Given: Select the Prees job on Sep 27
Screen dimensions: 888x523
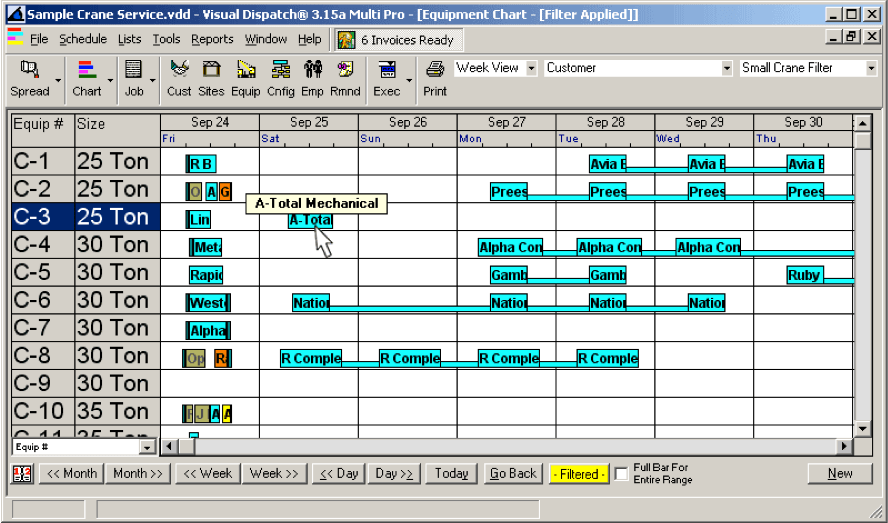Looking at the screenshot, I should point(509,192).
